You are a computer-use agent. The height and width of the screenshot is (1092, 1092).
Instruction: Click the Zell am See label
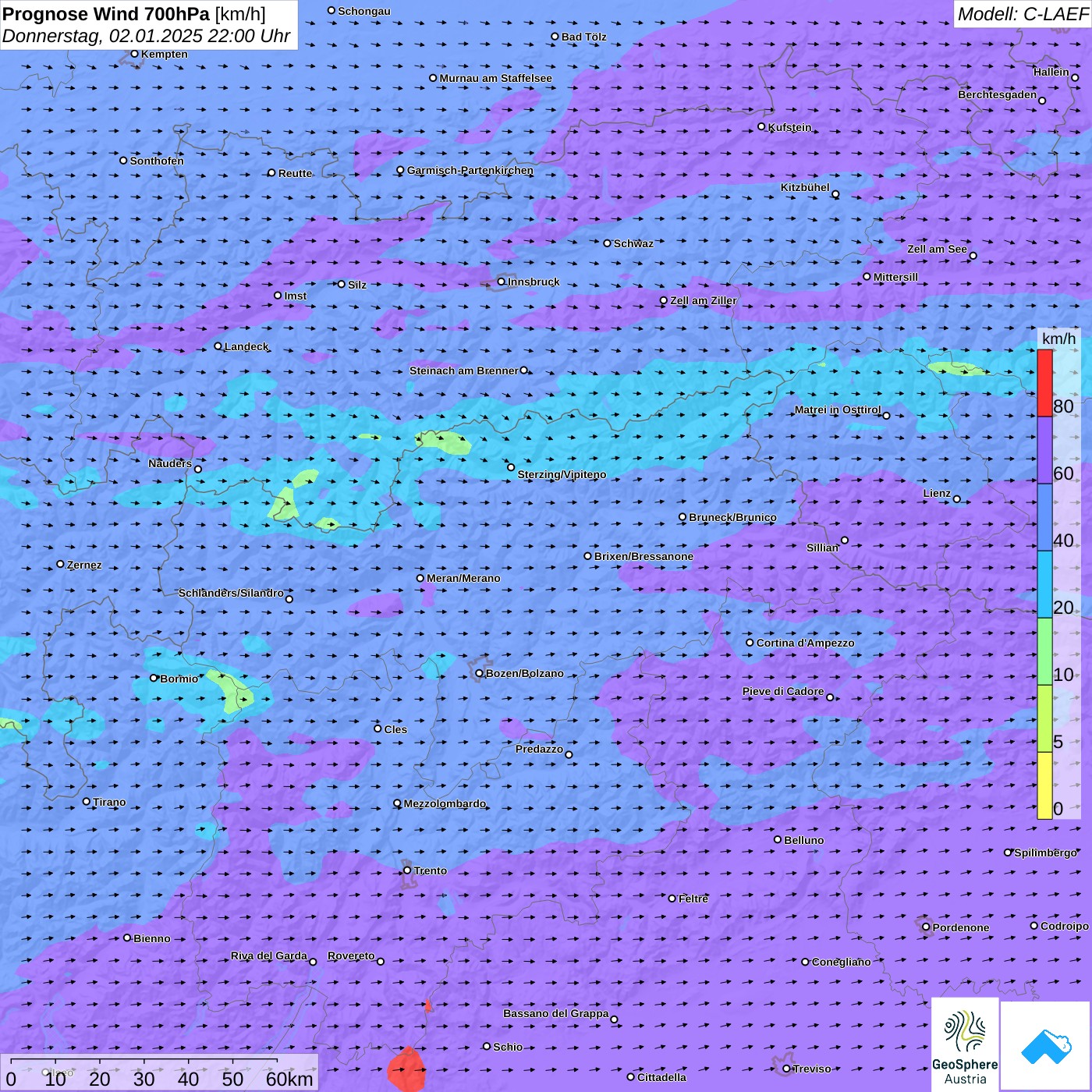(x=937, y=249)
